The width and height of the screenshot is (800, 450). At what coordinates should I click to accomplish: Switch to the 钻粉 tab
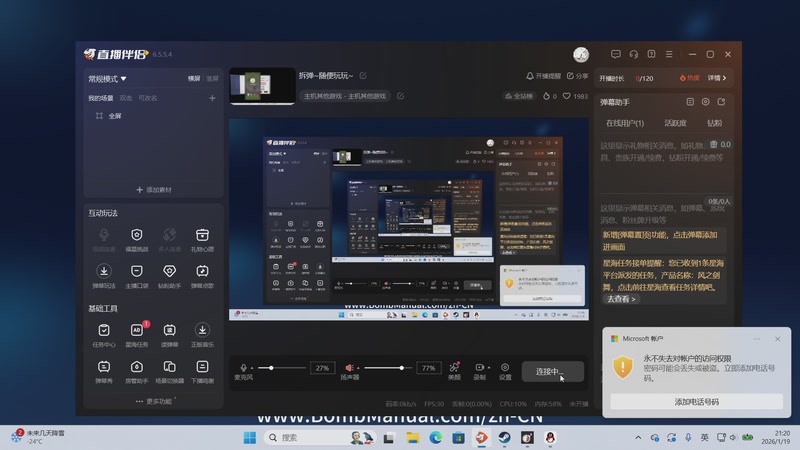(x=714, y=123)
